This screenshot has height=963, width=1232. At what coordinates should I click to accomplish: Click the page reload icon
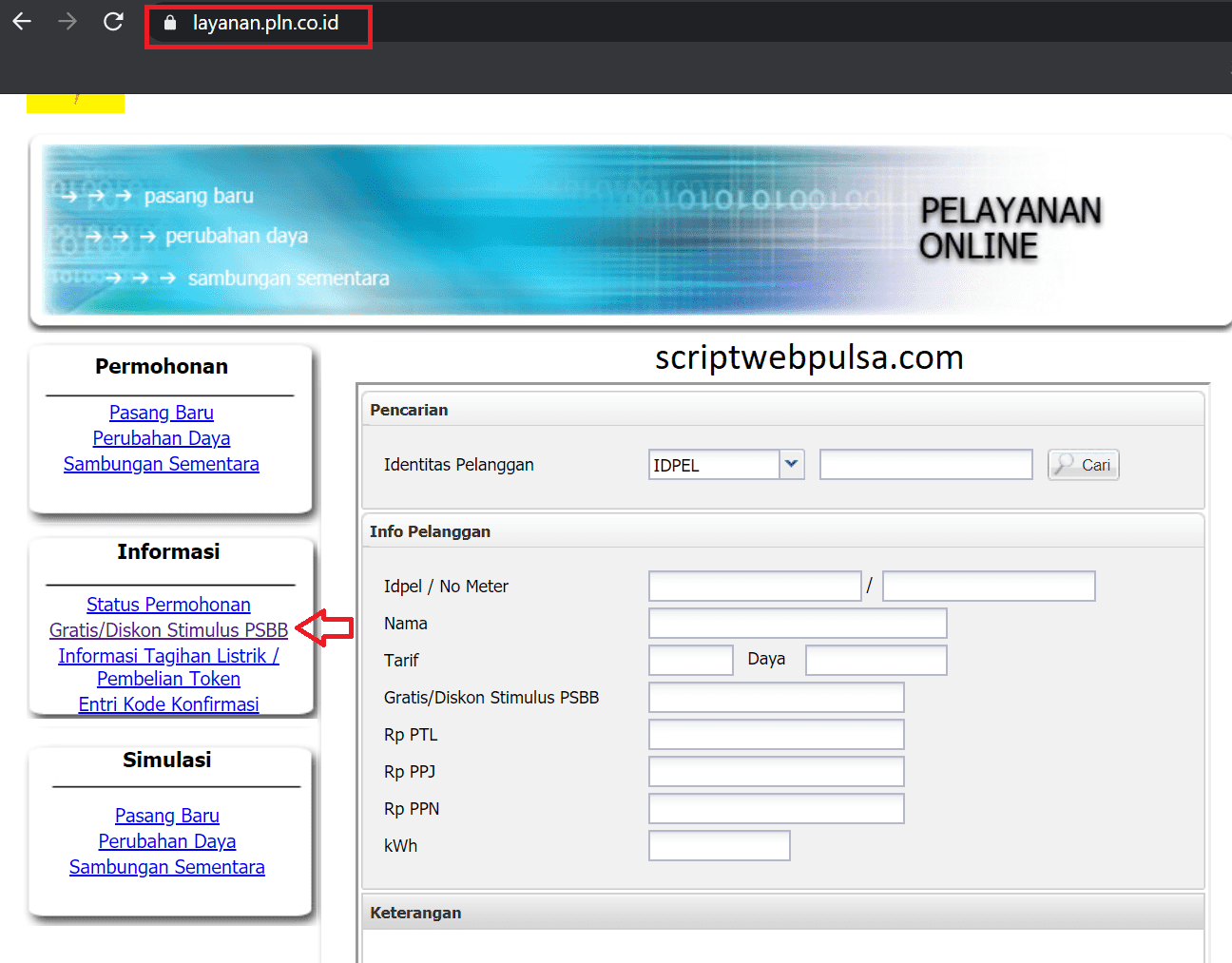click(x=112, y=21)
